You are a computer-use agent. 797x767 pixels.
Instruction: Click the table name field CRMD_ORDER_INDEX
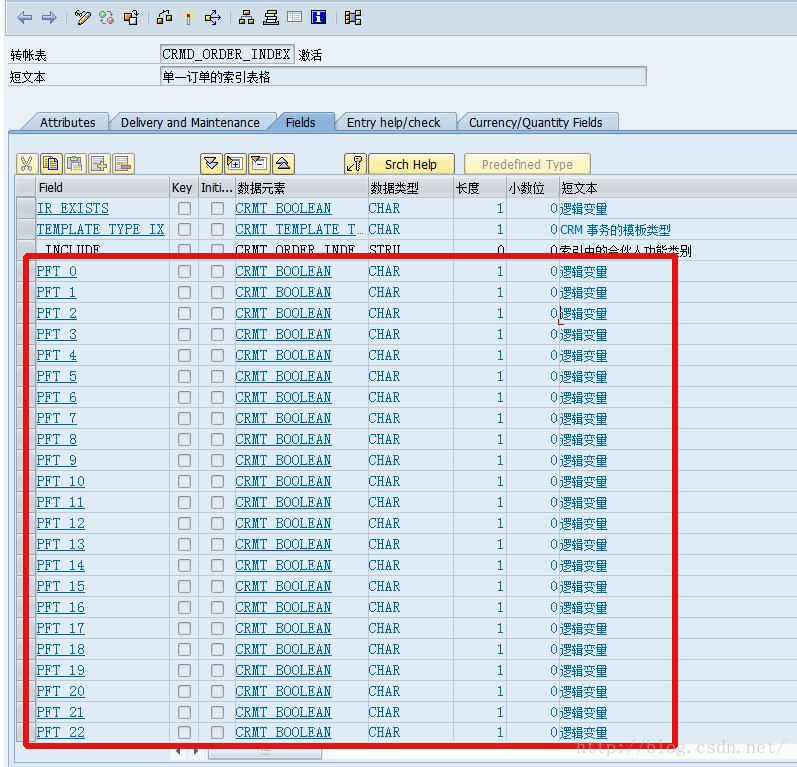pos(227,54)
